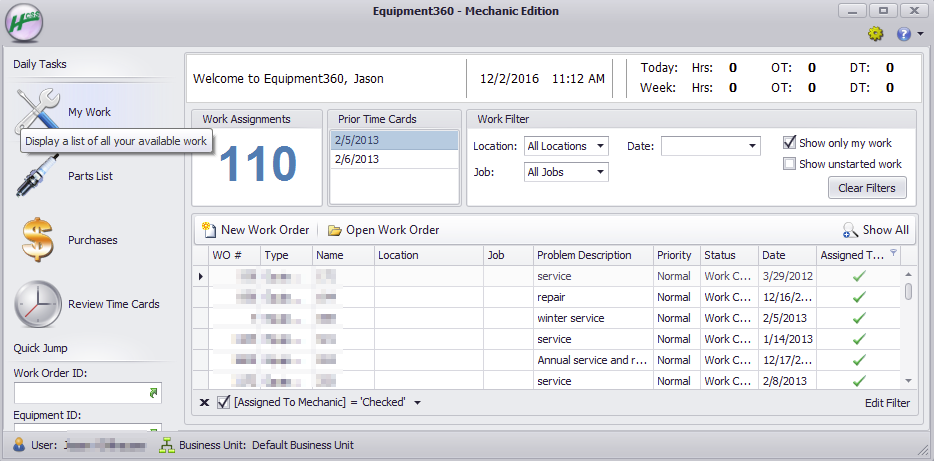
Task: Expand the arrow next to the help icon
Action: click(920, 34)
